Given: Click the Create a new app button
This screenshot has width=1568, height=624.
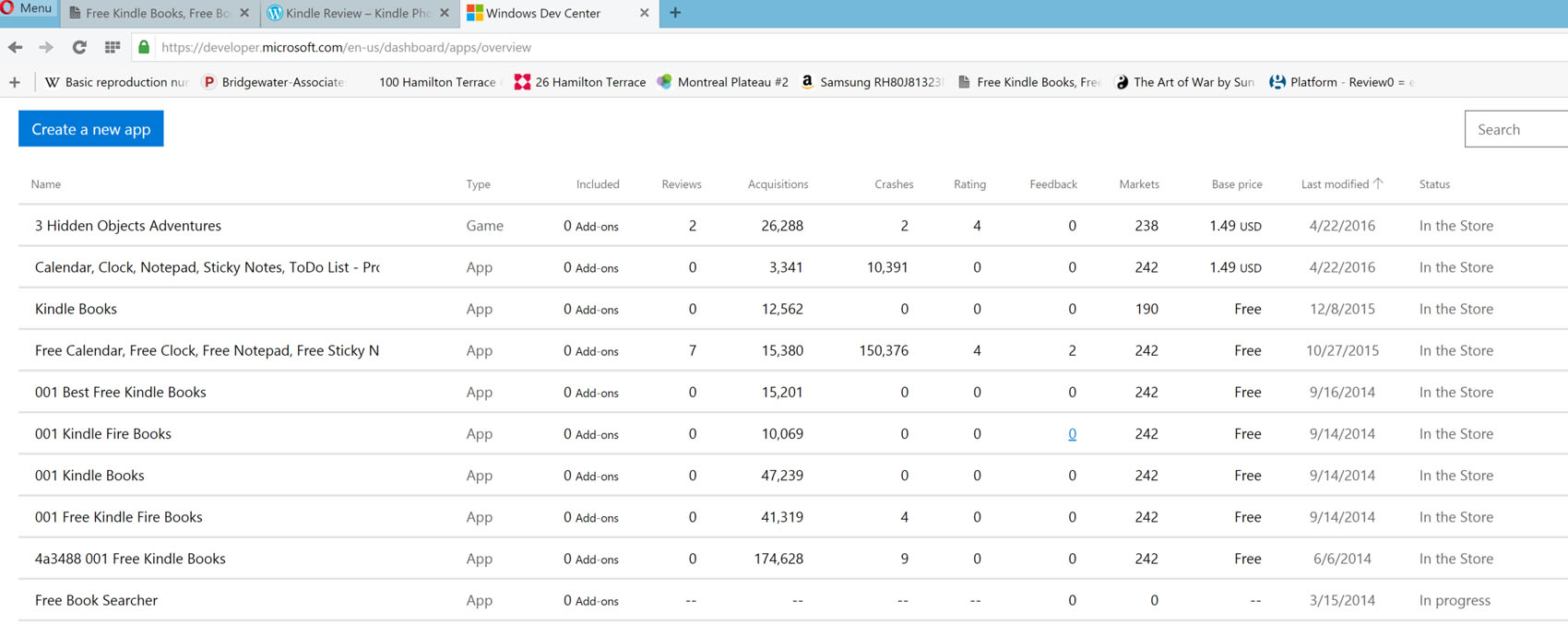Looking at the screenshot, I should pos(91,129).
